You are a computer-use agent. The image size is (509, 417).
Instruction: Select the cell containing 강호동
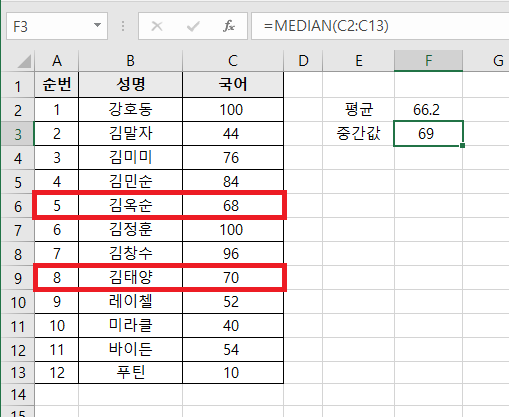[130, 110]
